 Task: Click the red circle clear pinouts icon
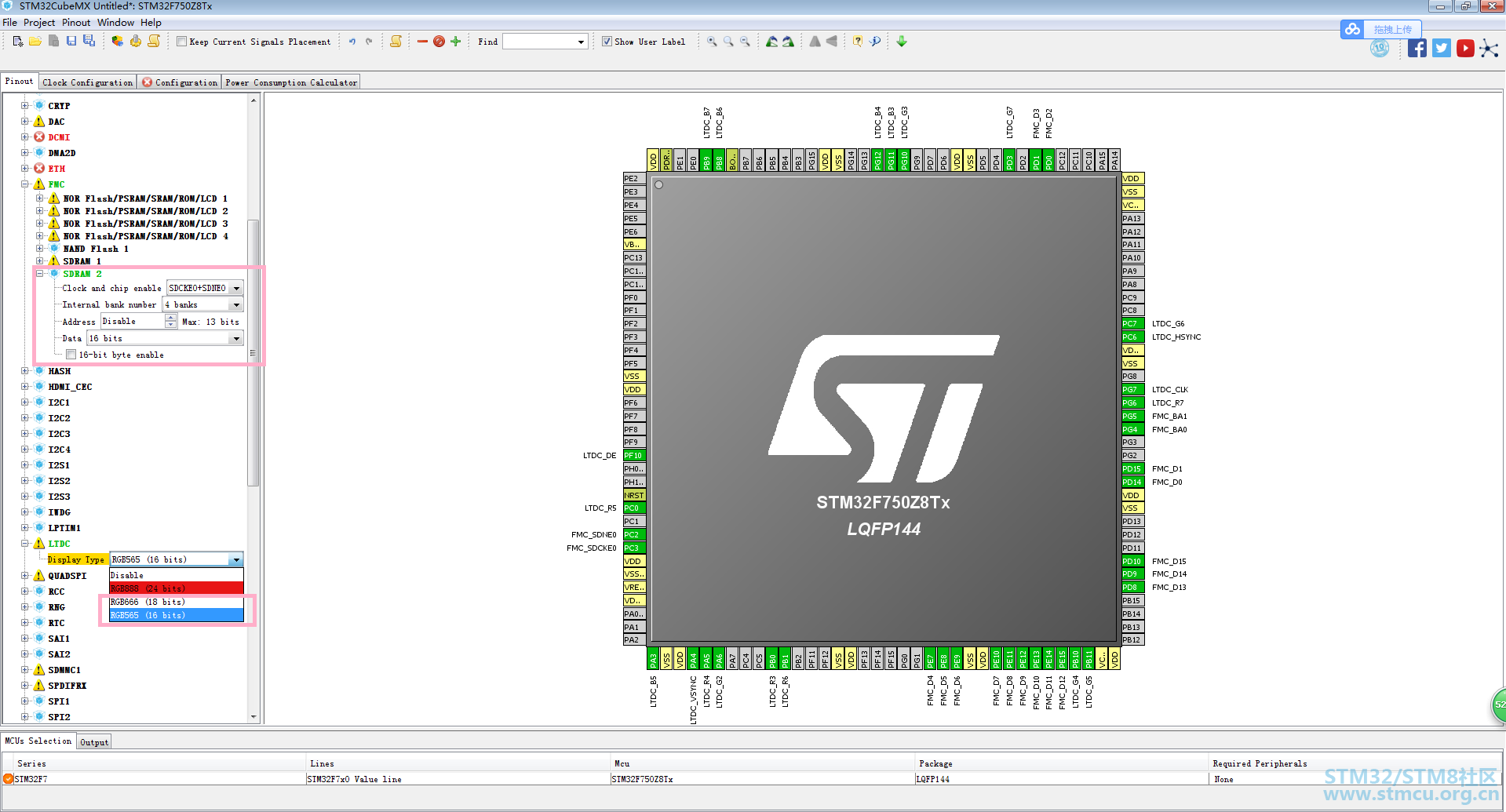coord(439,42)
